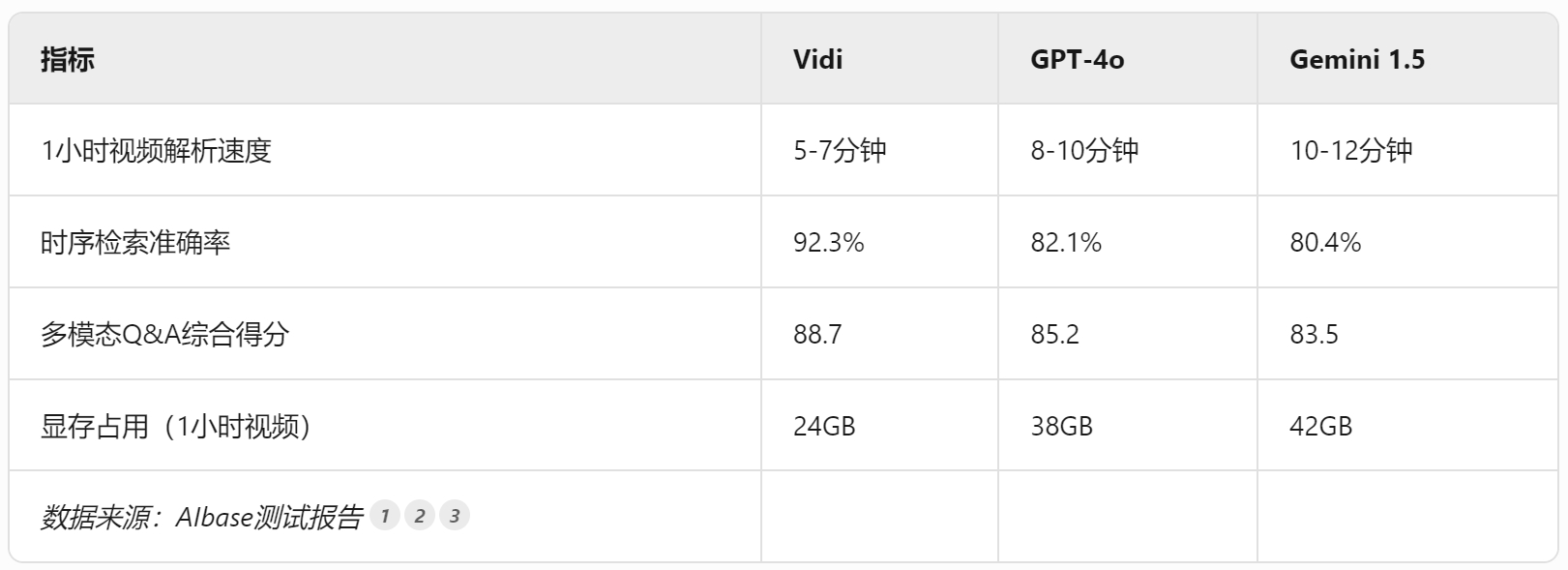Screen dimensions: 1568x570
Task: Click the 数据来源：AIbase测试报告 text
Action: 201,518
